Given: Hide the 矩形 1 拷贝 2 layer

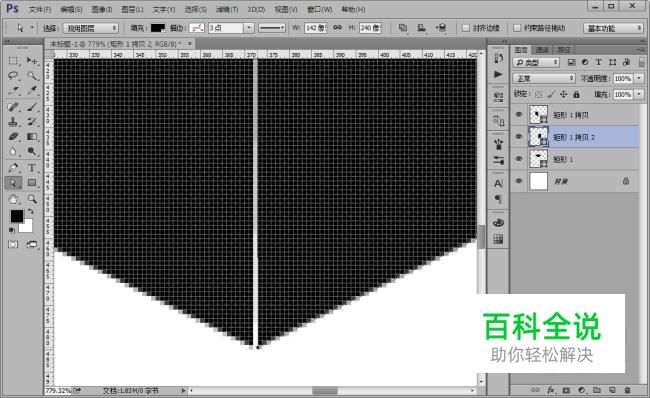Looking at the screenshot, I should pyautogui.click(x=519, y=137).
